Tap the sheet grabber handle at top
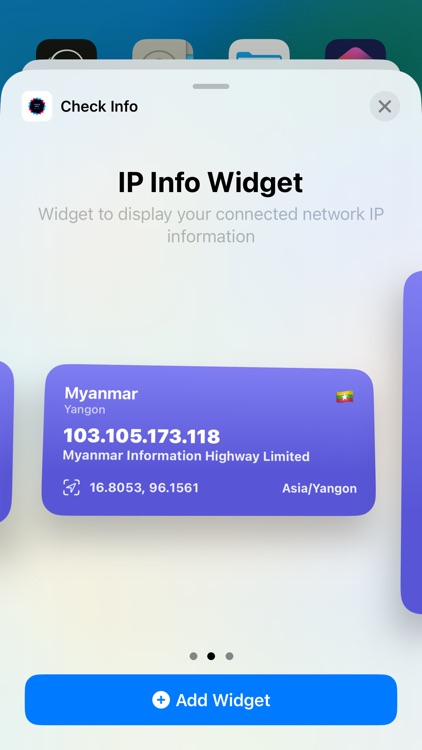This screenshot has height=750, width=422. (211, 87)
